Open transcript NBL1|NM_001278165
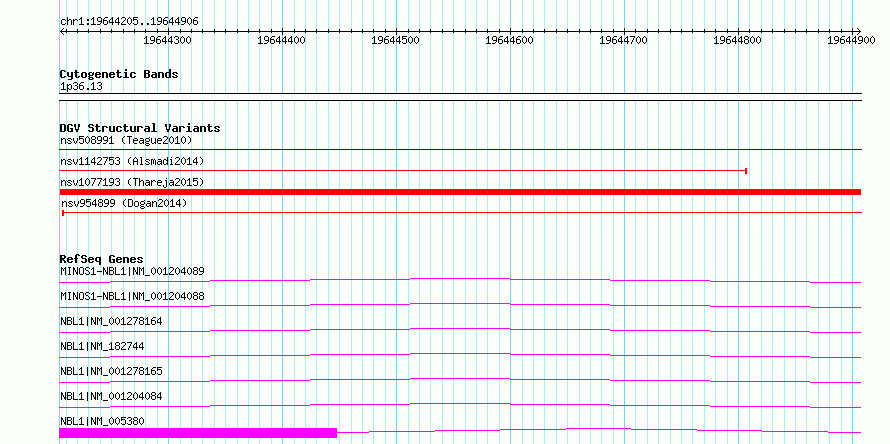Image resolution: width=890 pixels, height=444 pixels. (x=111, y=371)
